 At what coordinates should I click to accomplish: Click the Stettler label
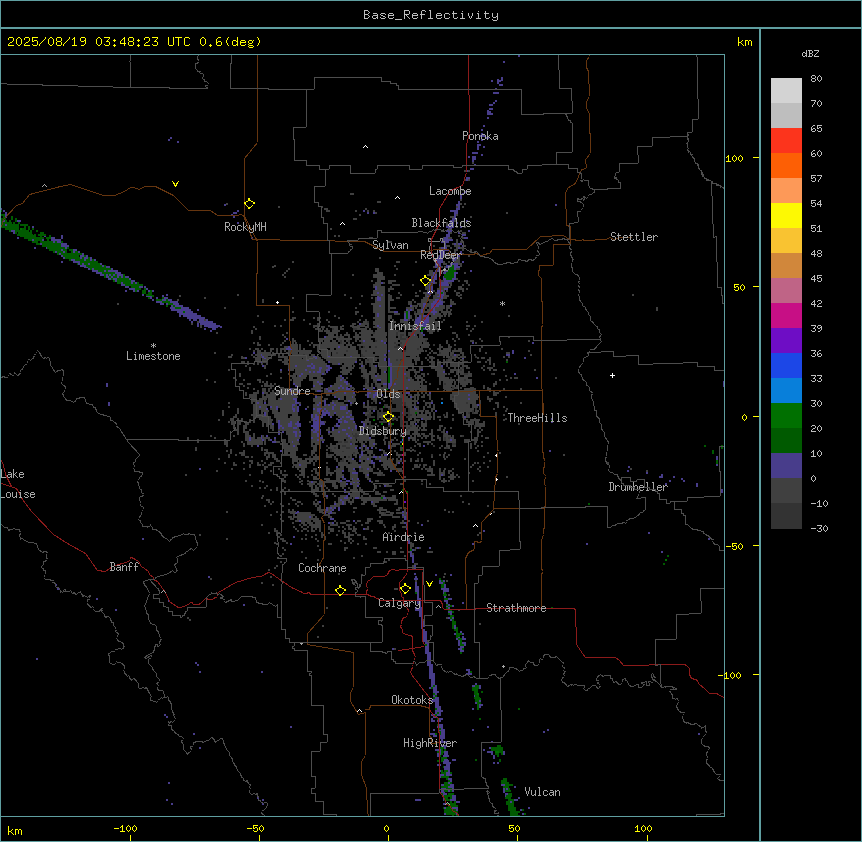coord(634,237)
